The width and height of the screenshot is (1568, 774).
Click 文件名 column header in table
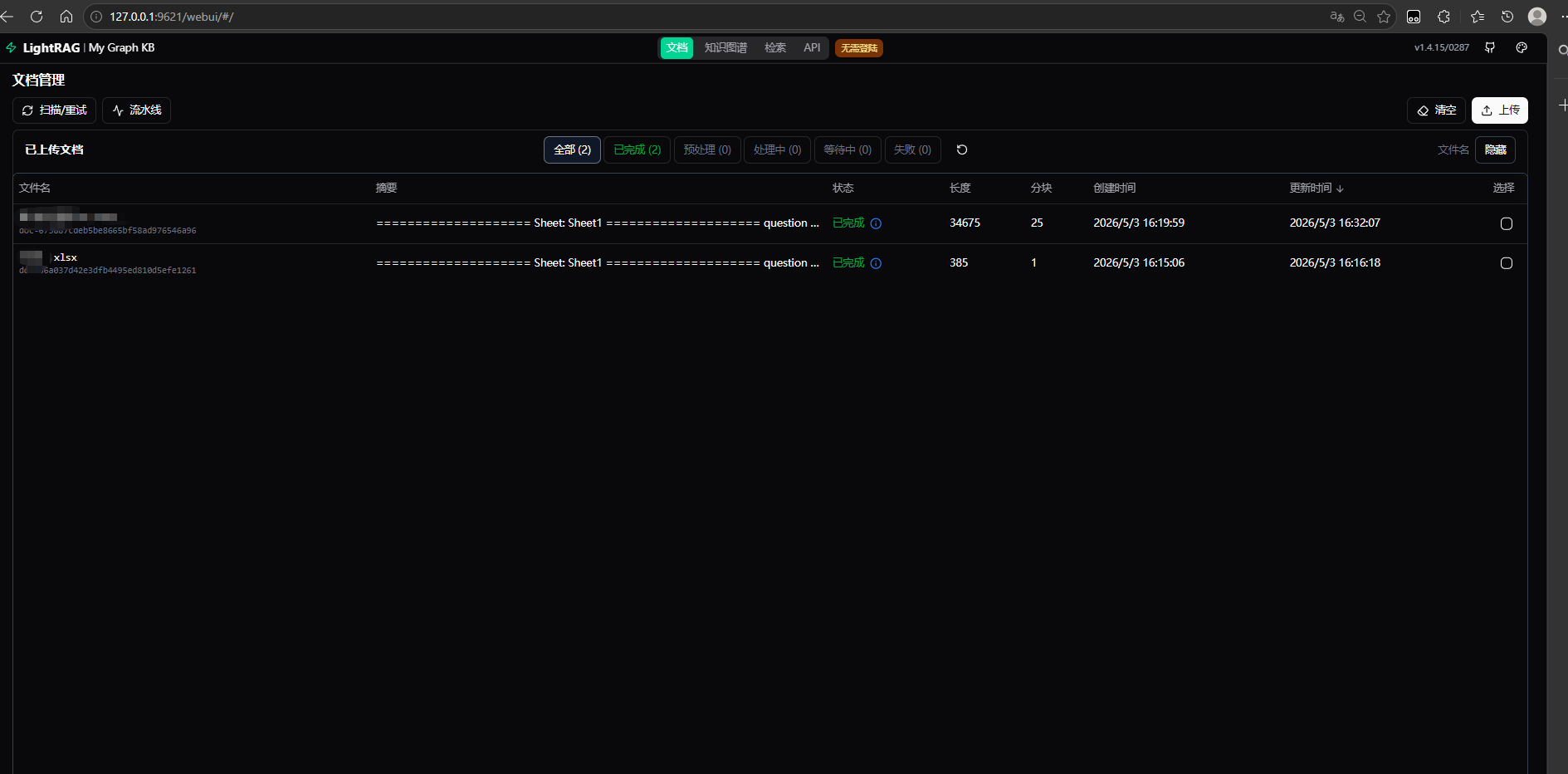[x=35, y=189]
